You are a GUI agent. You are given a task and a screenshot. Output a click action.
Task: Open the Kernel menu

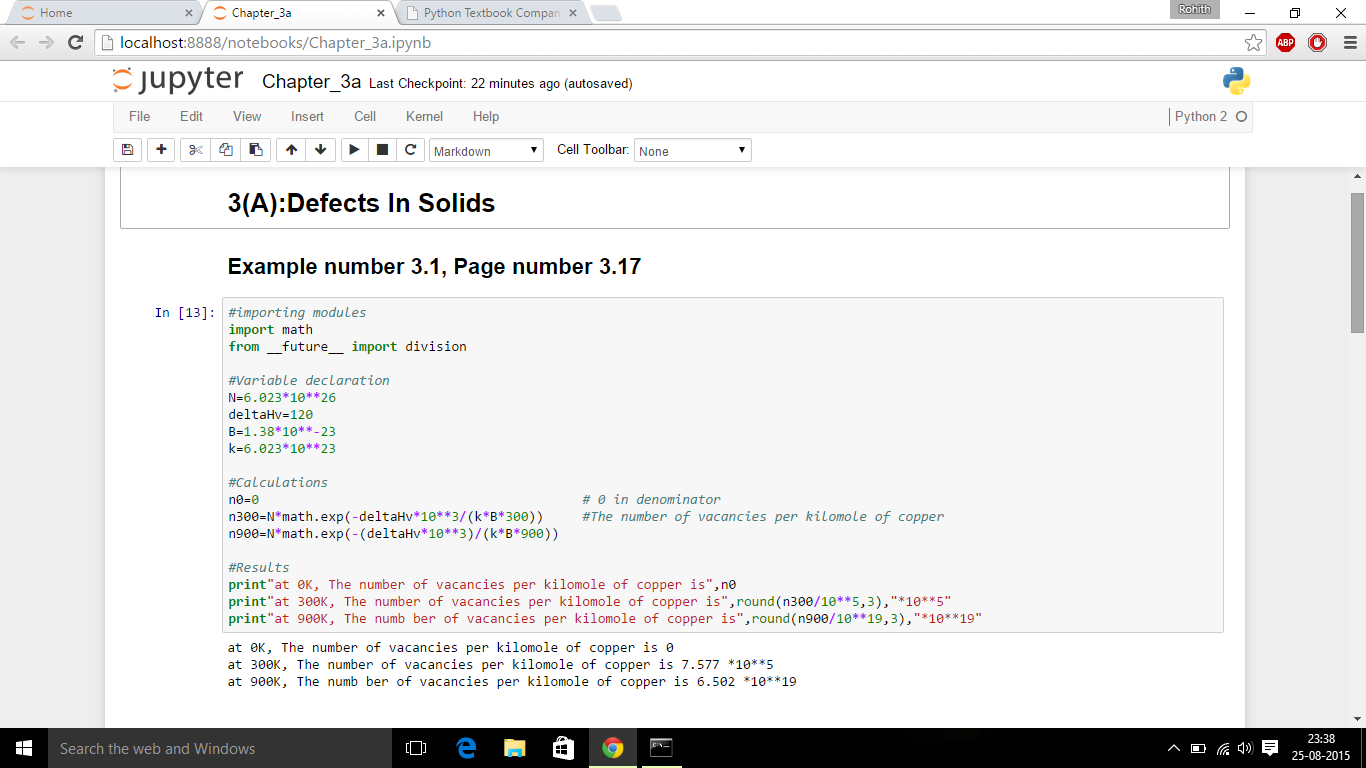pyautogui.click(x=424, y=117)
